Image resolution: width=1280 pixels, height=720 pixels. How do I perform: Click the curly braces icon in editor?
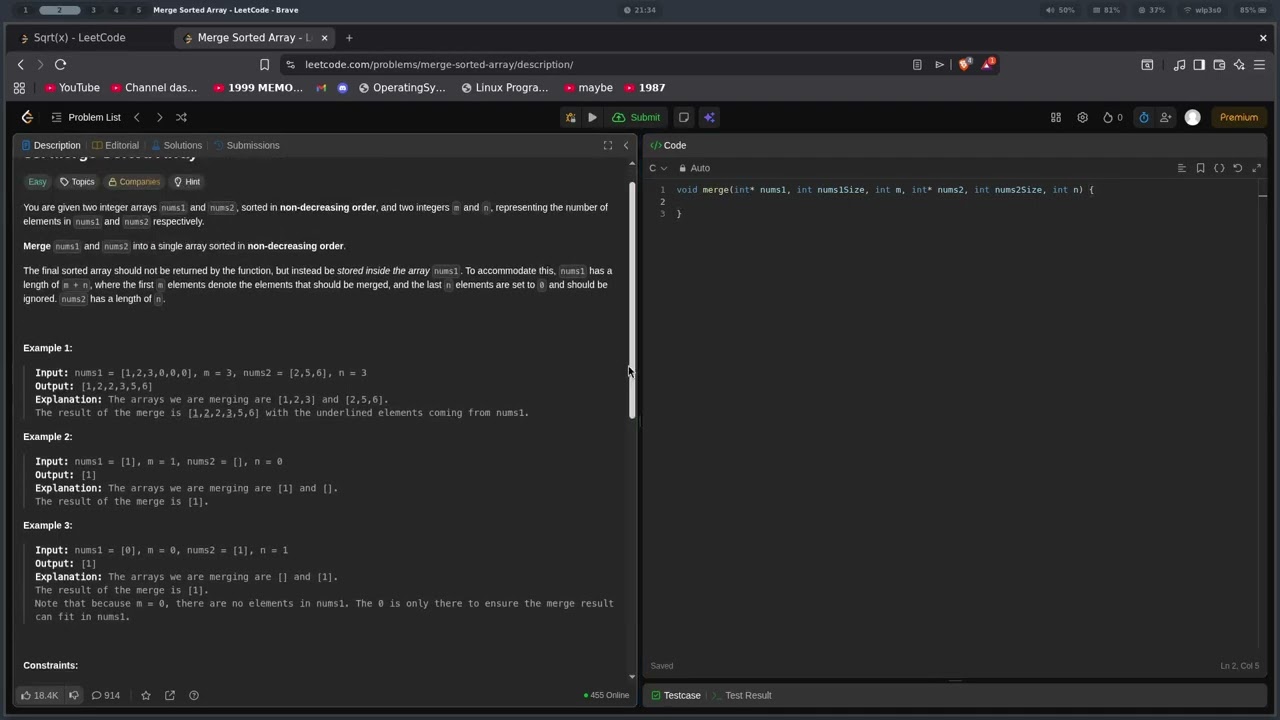pyautogui.click(x=1219, y=168)
